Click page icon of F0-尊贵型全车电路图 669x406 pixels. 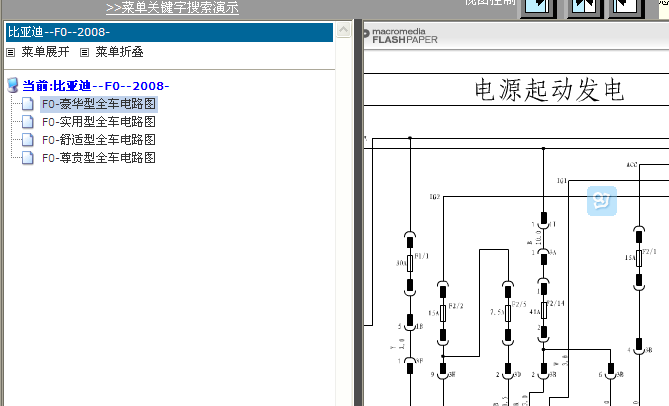click(x=28, y=158)
